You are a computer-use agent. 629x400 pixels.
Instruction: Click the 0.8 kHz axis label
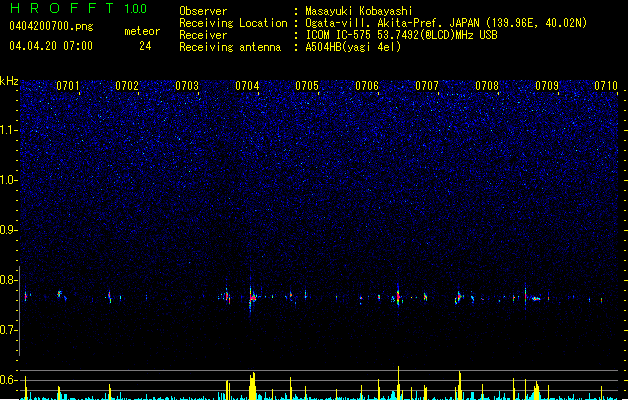[9, 280]
